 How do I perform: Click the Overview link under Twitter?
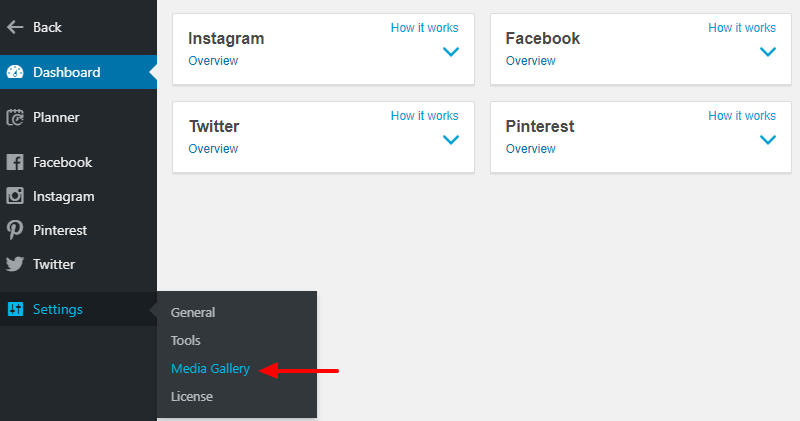point(213,149)
